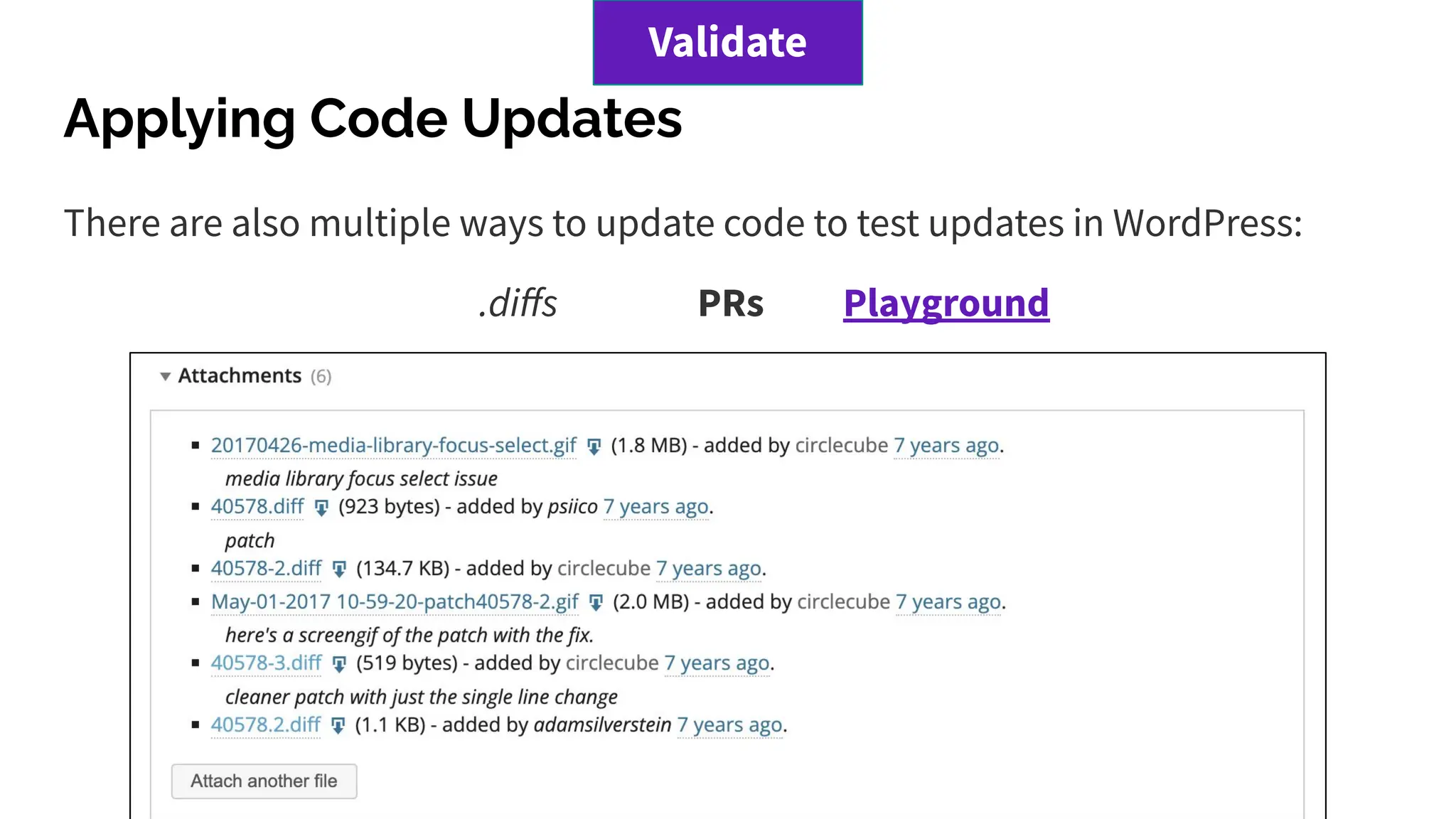
Task: Download 40578-3.diff using its download icon
Action: click(339, 664)
